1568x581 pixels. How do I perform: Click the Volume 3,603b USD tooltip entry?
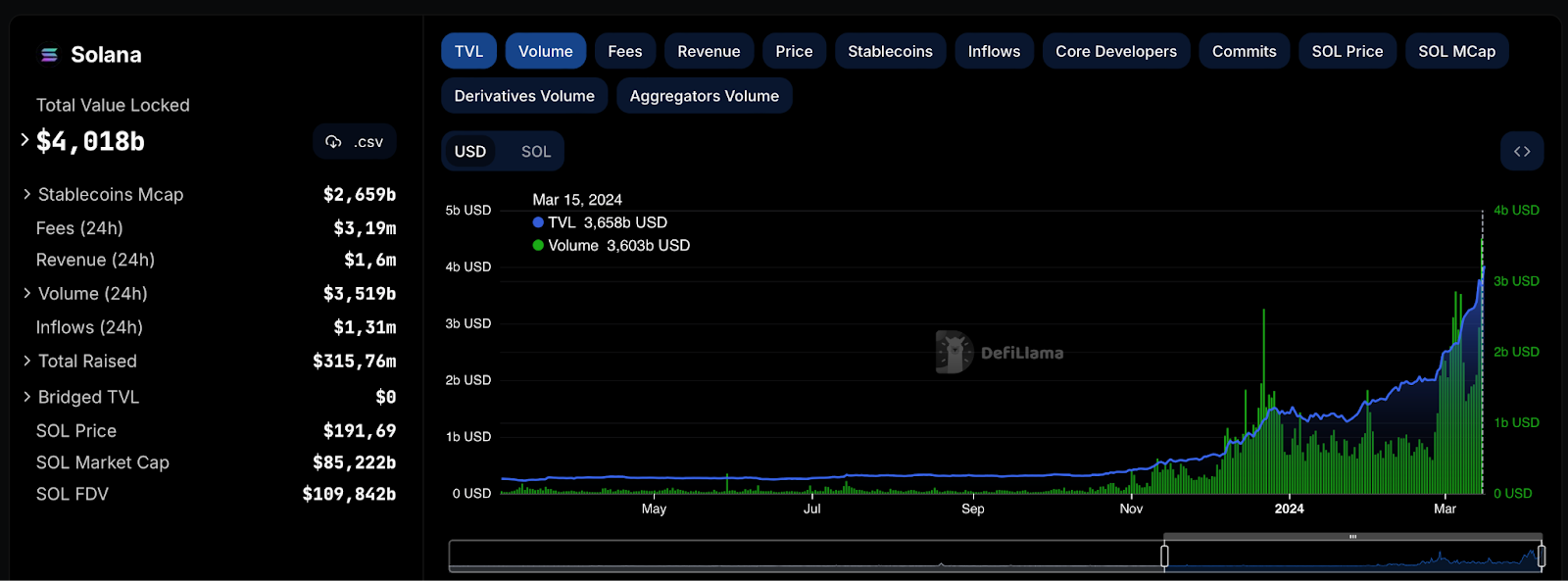coord(612,245)
